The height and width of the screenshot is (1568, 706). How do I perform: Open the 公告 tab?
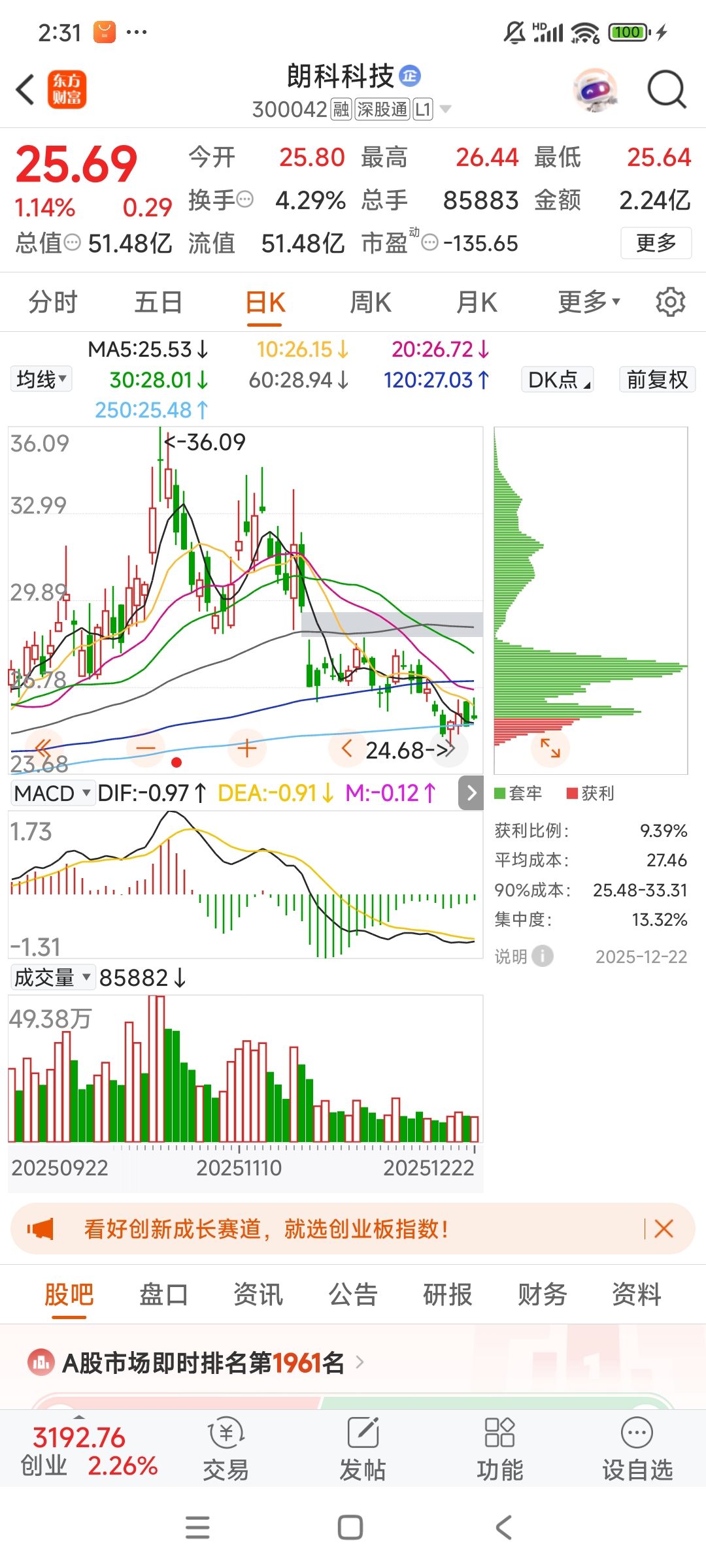click(x=353, y=1294)
